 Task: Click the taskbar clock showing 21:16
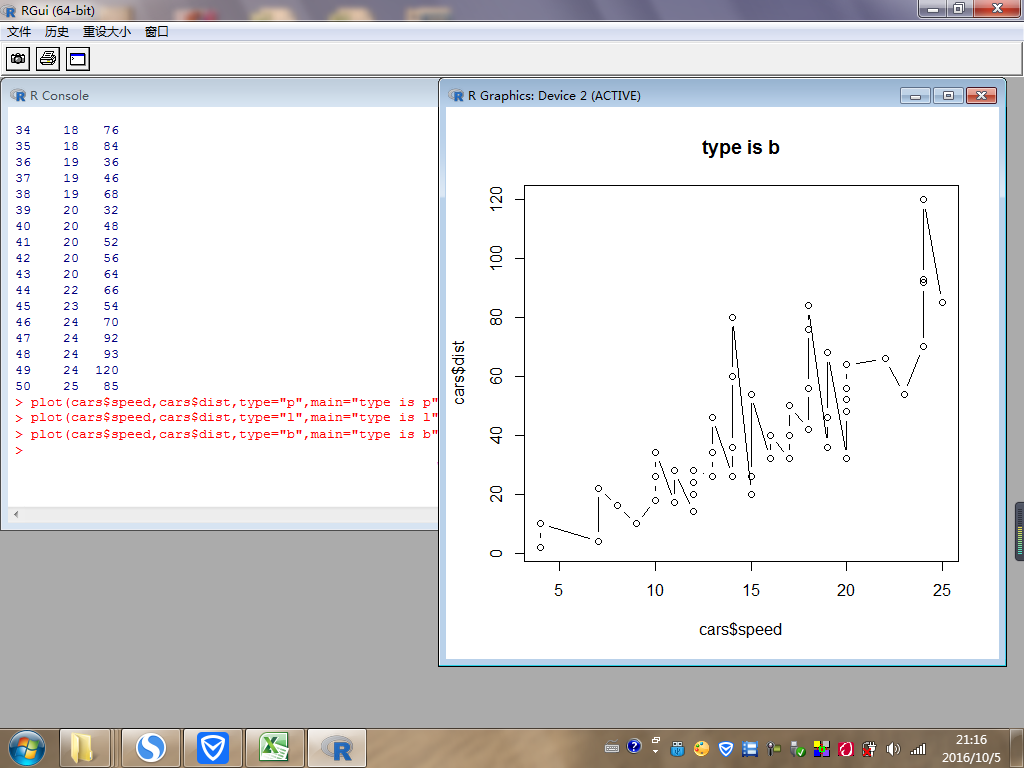971,748
